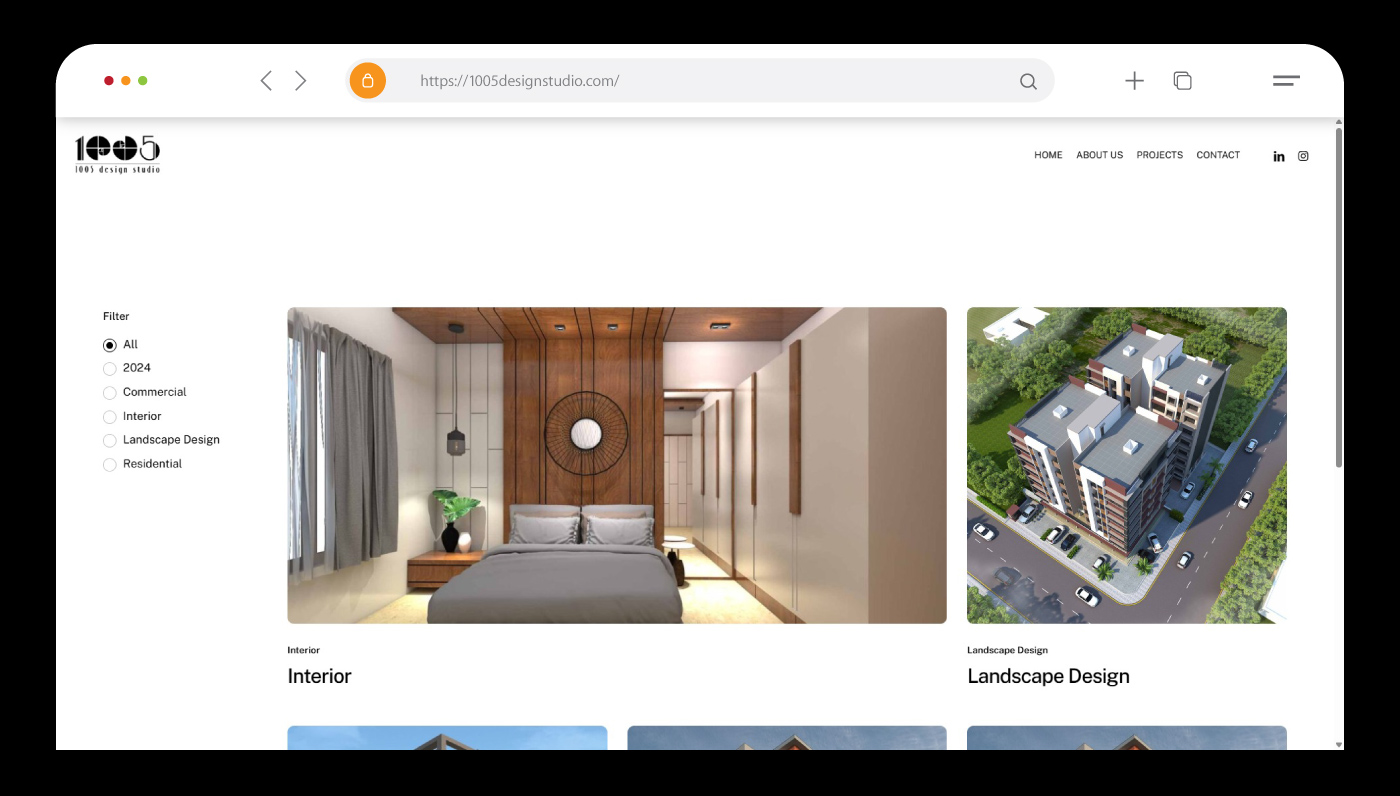Viewport: 1400px width, 796px height.
Task: Open the PROJECTS menu item
Action: pyautogui.click(x=1160, y=155)
